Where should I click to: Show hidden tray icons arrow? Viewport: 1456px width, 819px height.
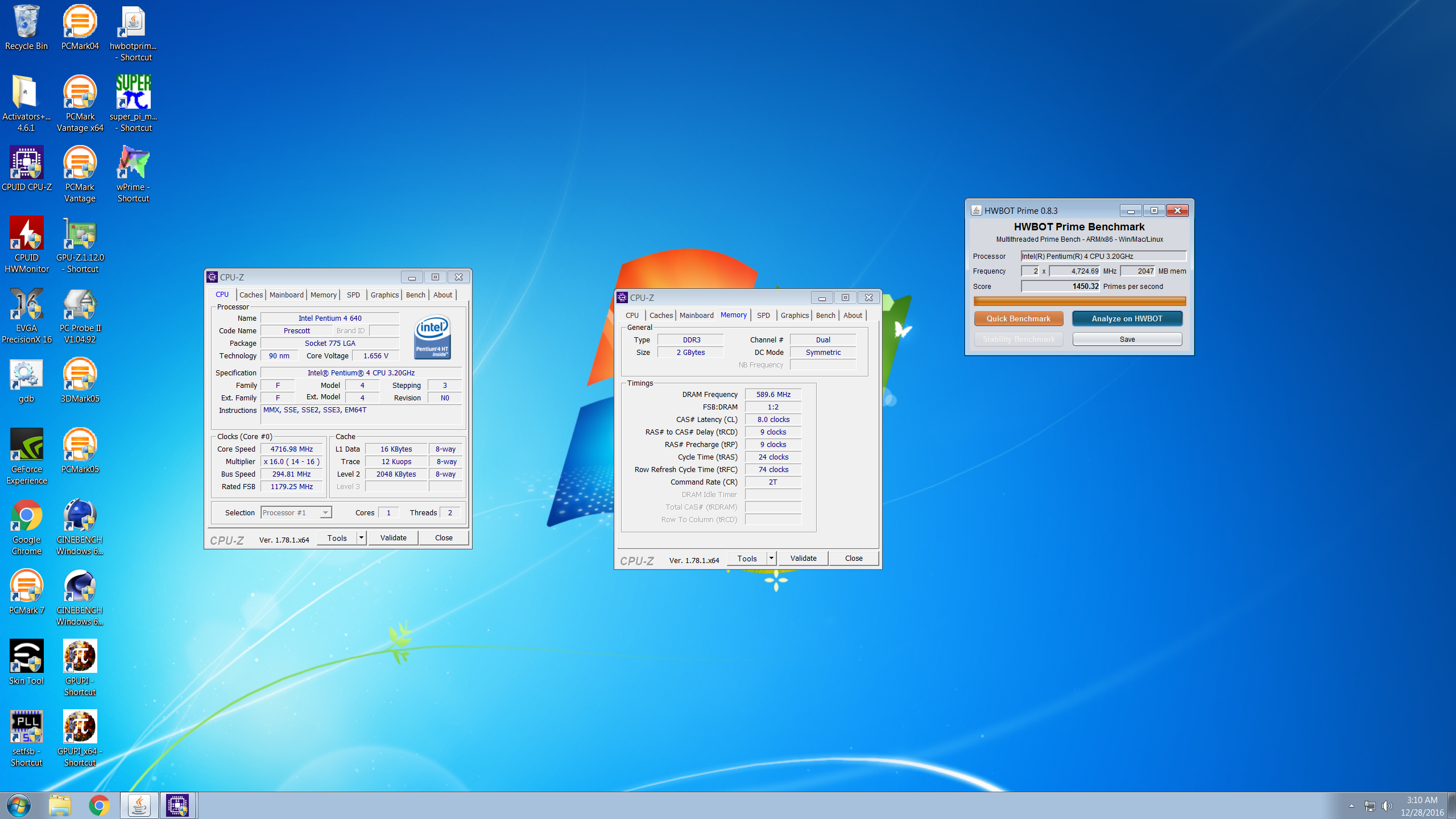tap(1351, 806)
